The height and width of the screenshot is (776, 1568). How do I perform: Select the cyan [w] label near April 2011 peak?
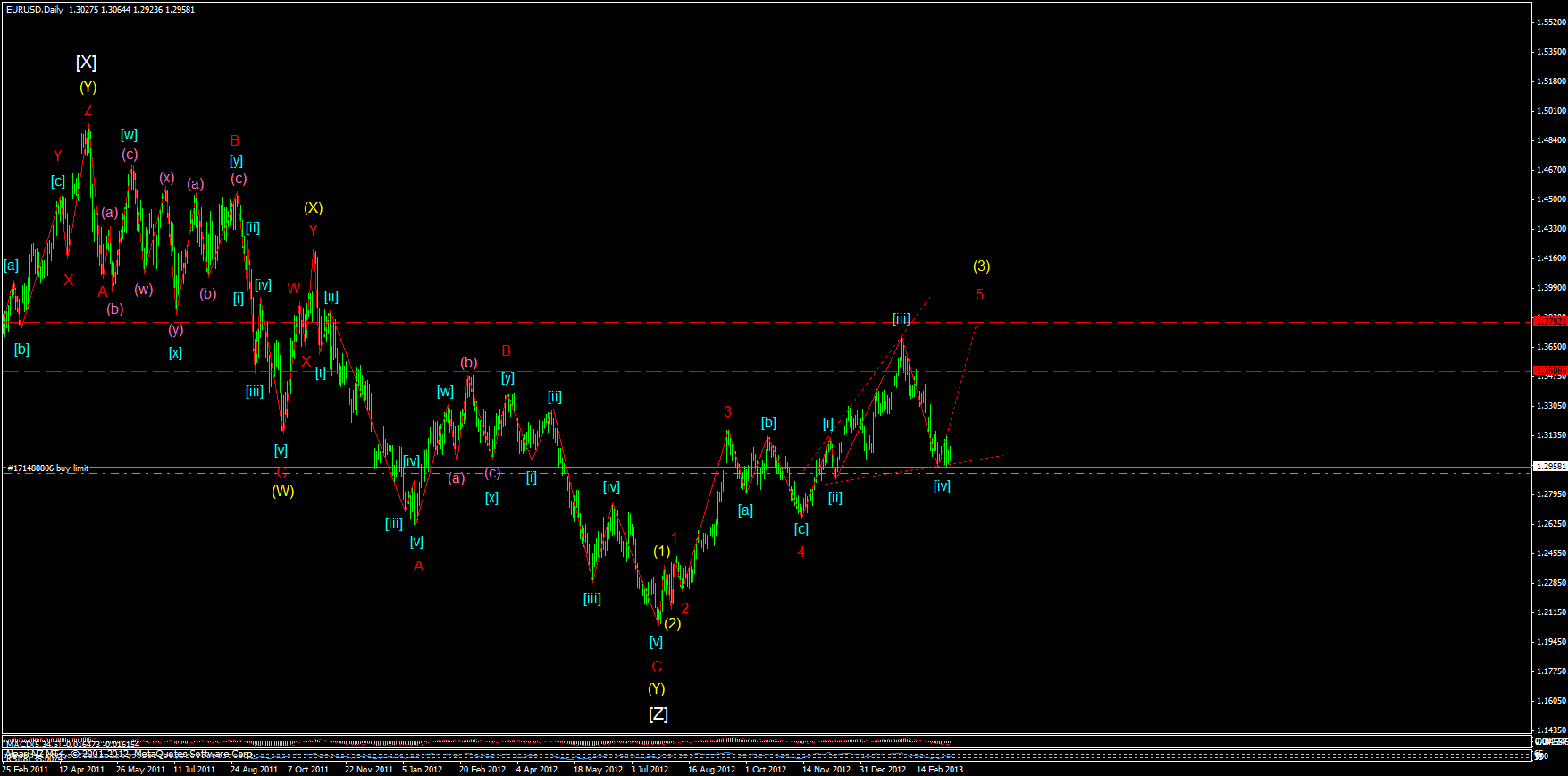click(130, 135)
